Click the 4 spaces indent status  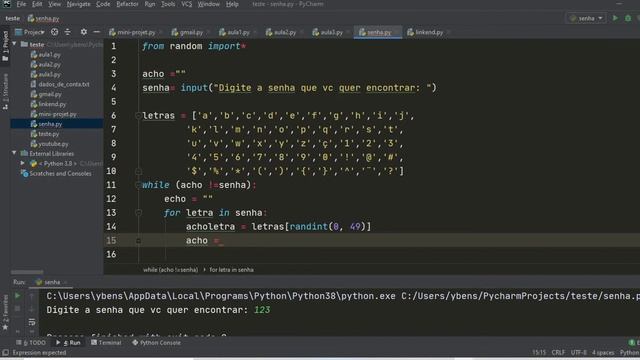[x=603, y=353]
